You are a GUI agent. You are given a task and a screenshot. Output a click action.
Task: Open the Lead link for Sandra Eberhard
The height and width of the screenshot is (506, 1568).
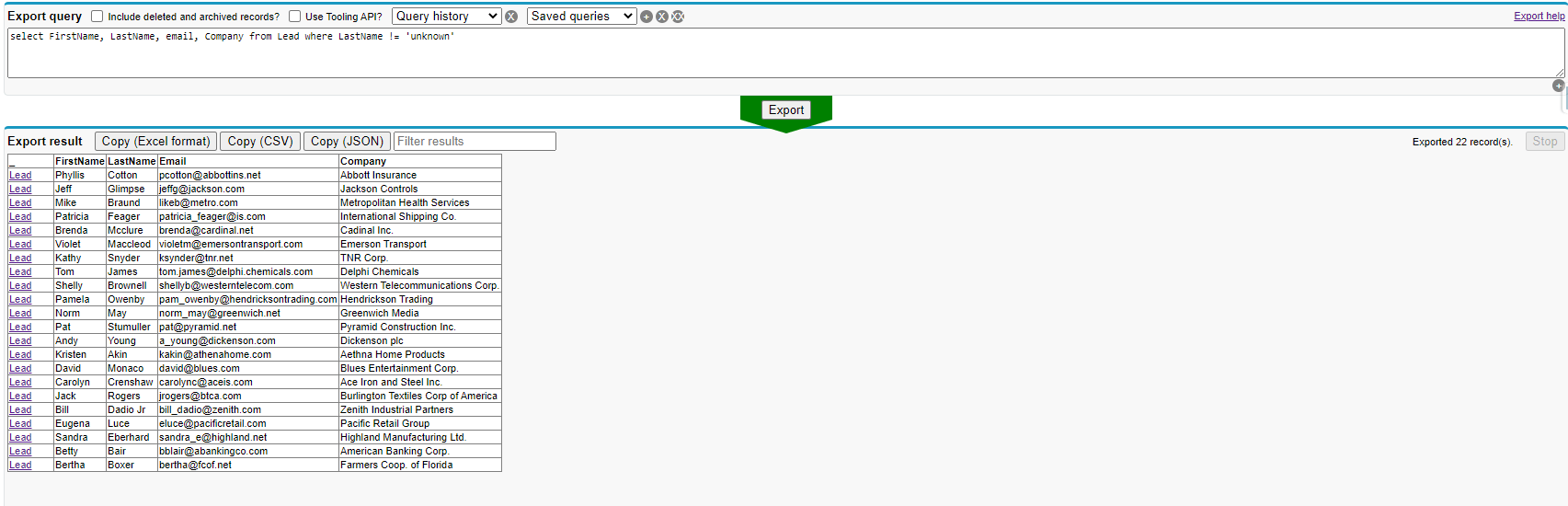click(20, 438)
